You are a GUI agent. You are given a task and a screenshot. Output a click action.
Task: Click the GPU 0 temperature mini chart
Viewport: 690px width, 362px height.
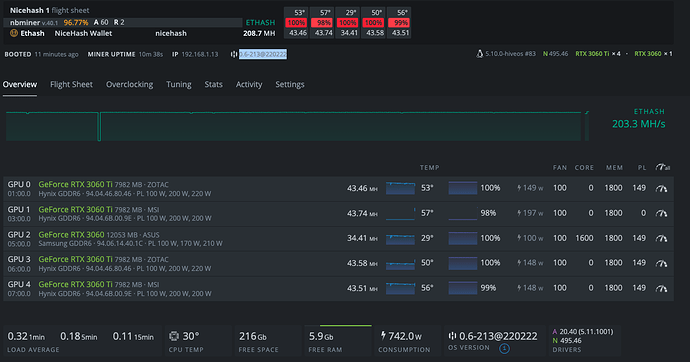[400, 188]
